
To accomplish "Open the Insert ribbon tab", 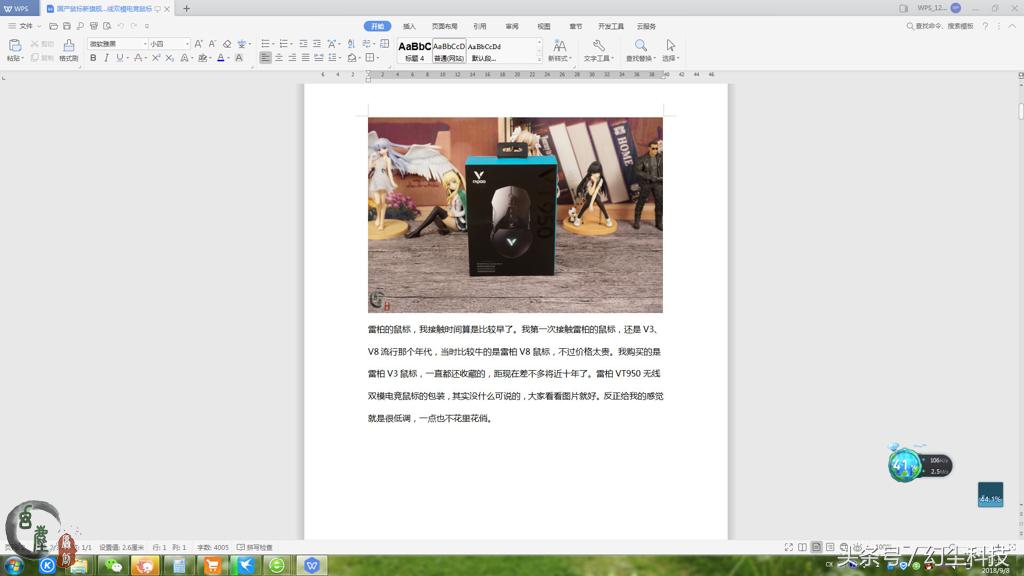I will [x=409, y=26].
